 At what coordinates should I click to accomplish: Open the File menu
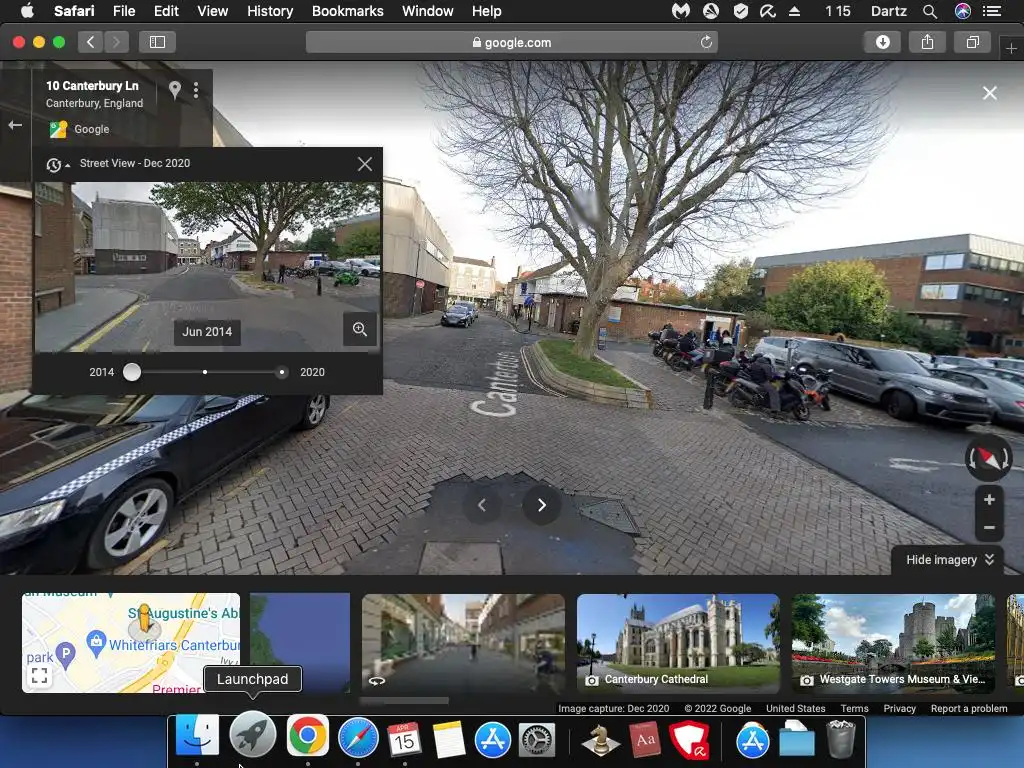123,11
